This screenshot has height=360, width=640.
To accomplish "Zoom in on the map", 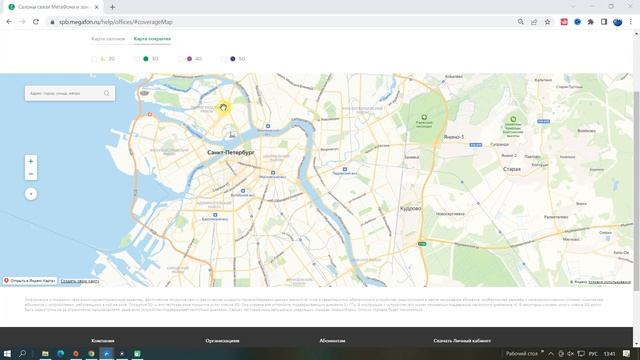I will (x=31, y=161).
